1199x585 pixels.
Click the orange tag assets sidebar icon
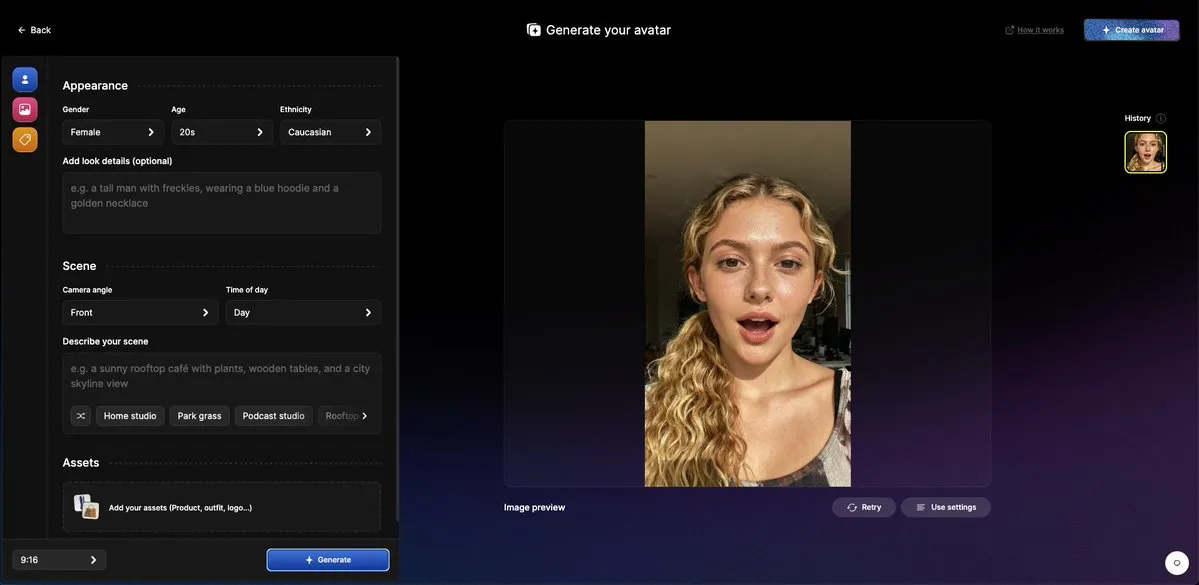[x=25, y=140]
